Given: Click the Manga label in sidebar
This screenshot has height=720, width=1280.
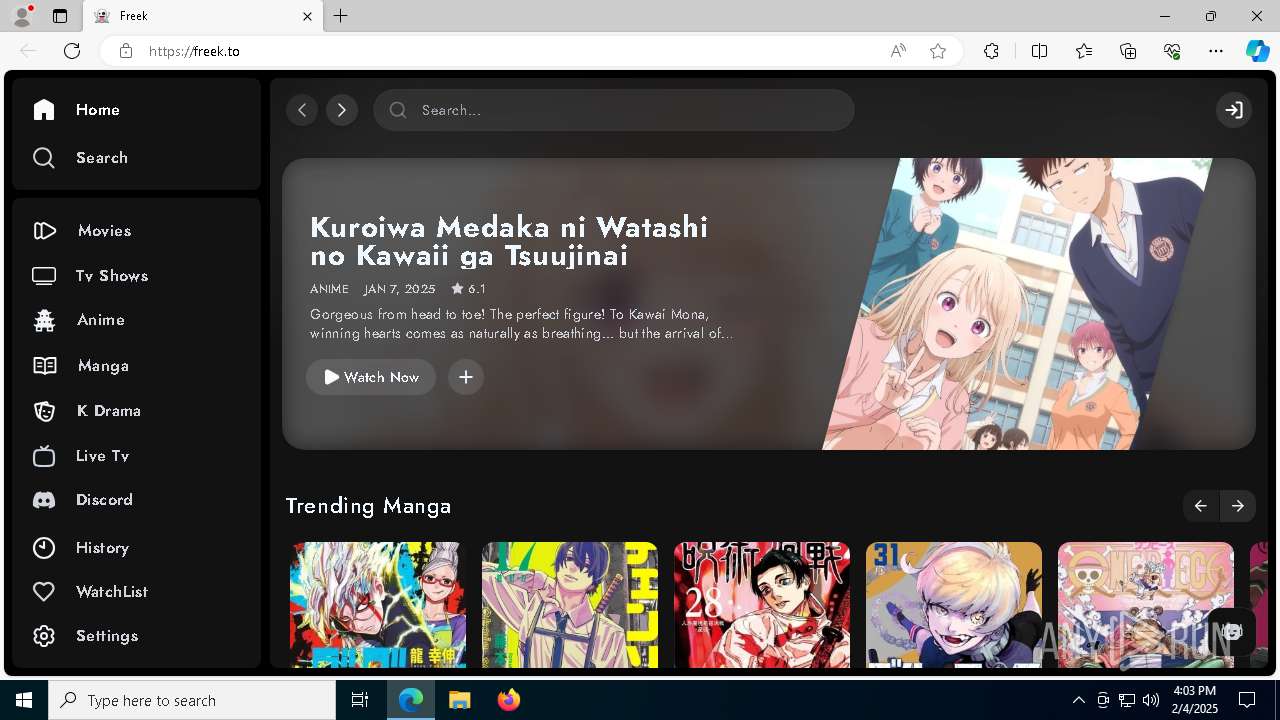Looking at the screenshot, I should pos(103,366).
